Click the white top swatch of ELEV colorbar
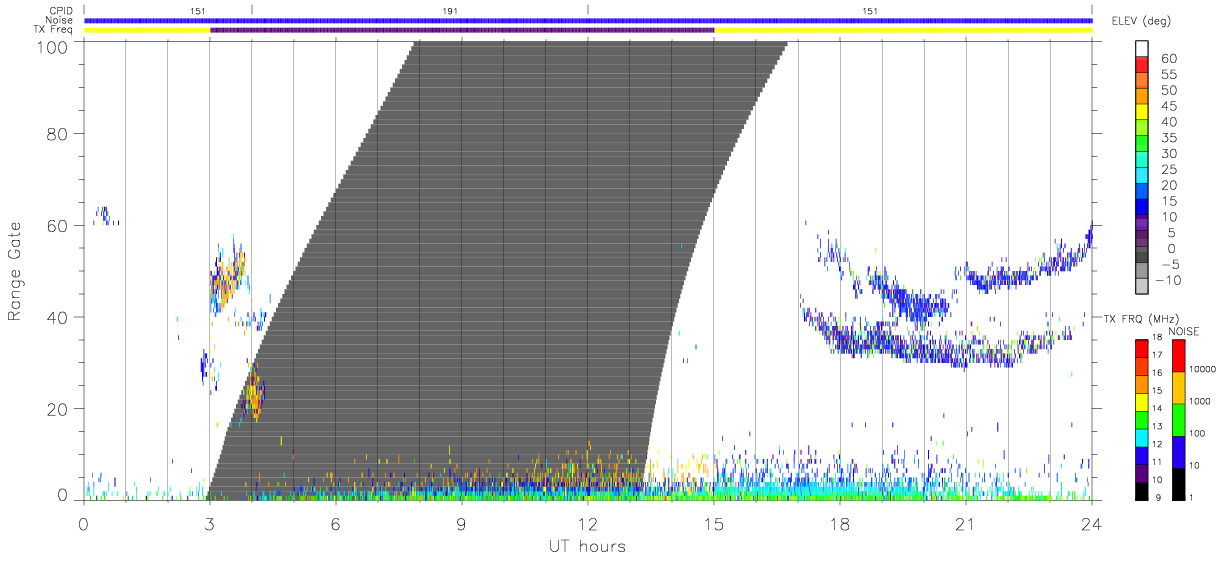Viewport: 1228px width, 567px height. tap(1142, 49)
